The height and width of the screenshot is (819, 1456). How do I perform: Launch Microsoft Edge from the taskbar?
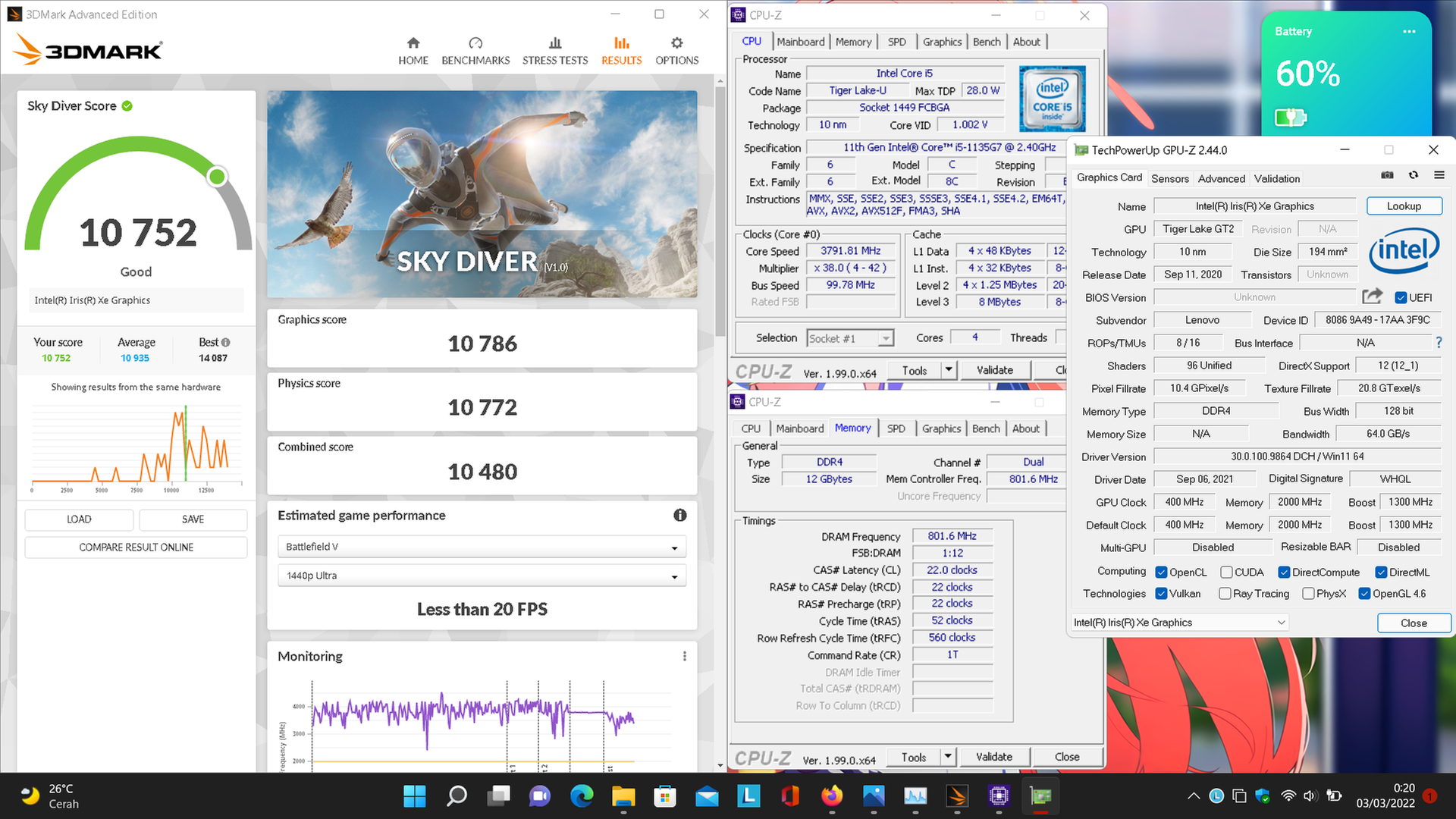pyautogui.click(x=582, y=795)
